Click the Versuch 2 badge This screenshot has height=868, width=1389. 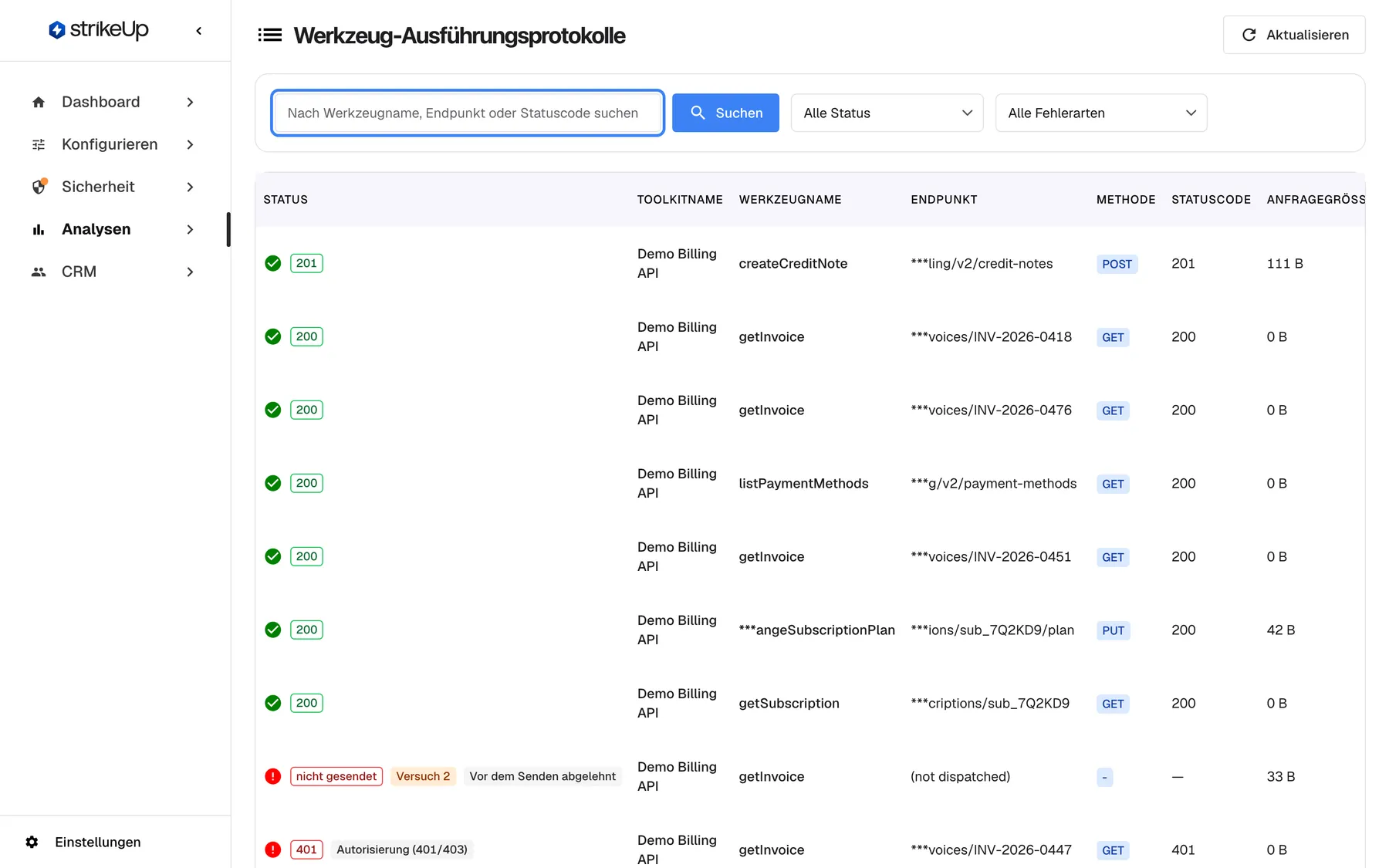(x=423, y=776)
